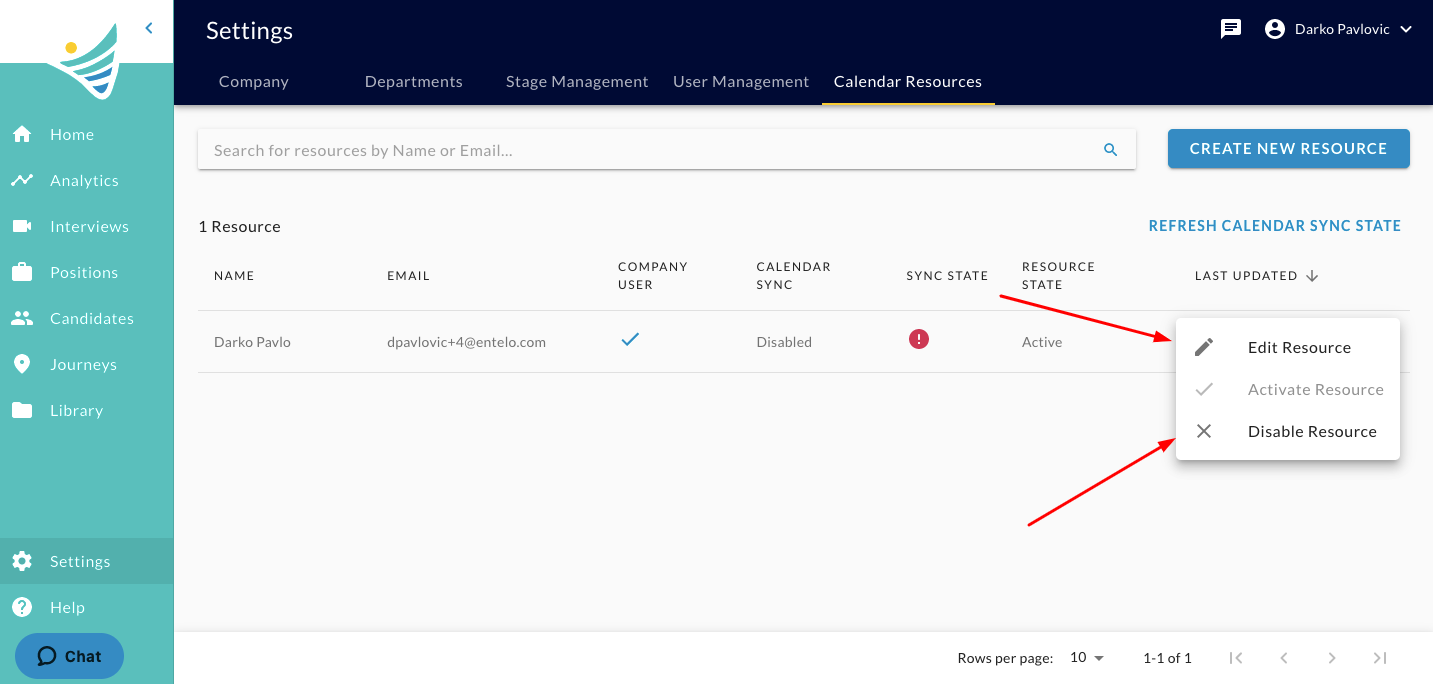Image resolution: width=1433 pixels, height=684 pixels.
Task: Click the Email column header
Action: 408,276
